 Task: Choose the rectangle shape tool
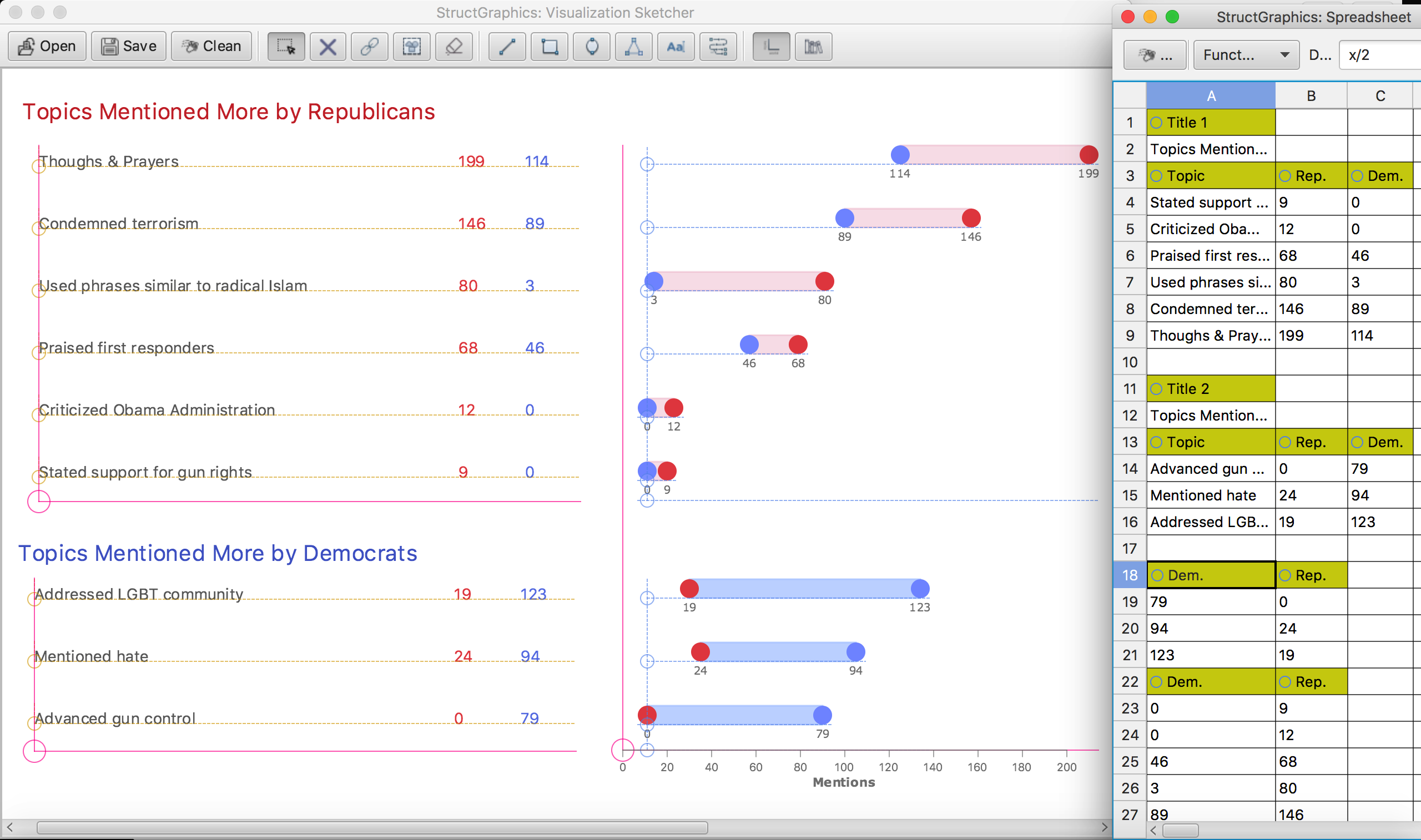pos(549,47)
